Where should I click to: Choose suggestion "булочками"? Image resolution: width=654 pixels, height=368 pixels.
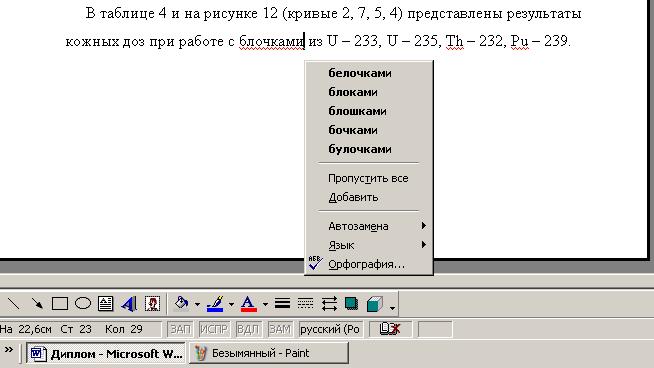369,149
